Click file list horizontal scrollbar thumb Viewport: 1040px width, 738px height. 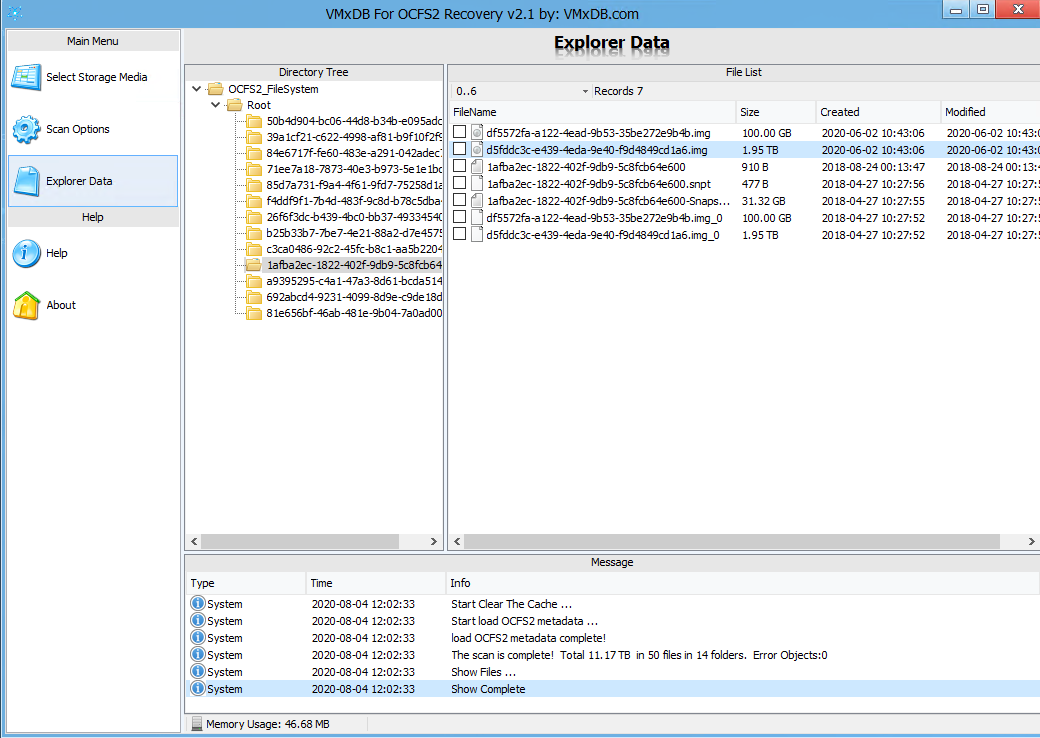click(732, 541)
